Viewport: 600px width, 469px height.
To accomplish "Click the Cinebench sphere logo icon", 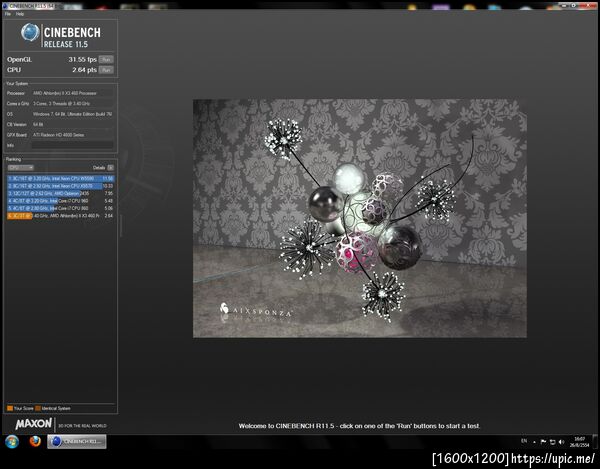I will 30,33.
